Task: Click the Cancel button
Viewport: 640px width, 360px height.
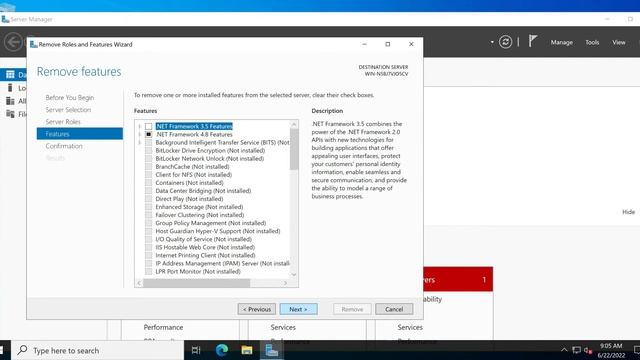Action: pos(394,309)
